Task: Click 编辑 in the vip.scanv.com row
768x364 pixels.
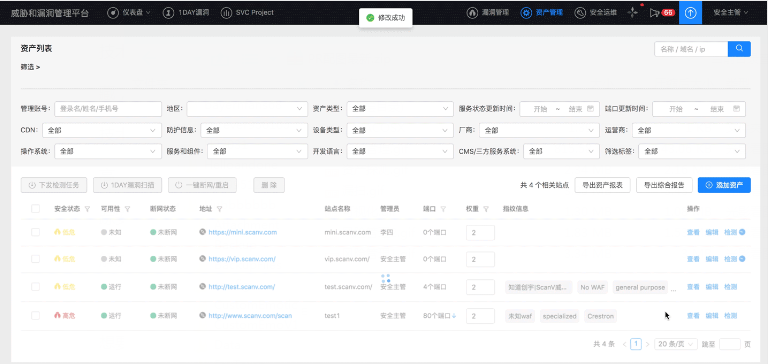Action: tap(712, 259)
